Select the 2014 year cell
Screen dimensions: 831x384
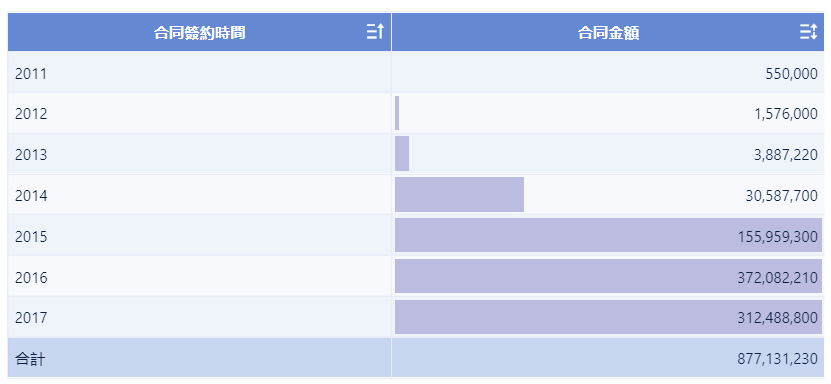pyautogui.click(x=200, y=195)
